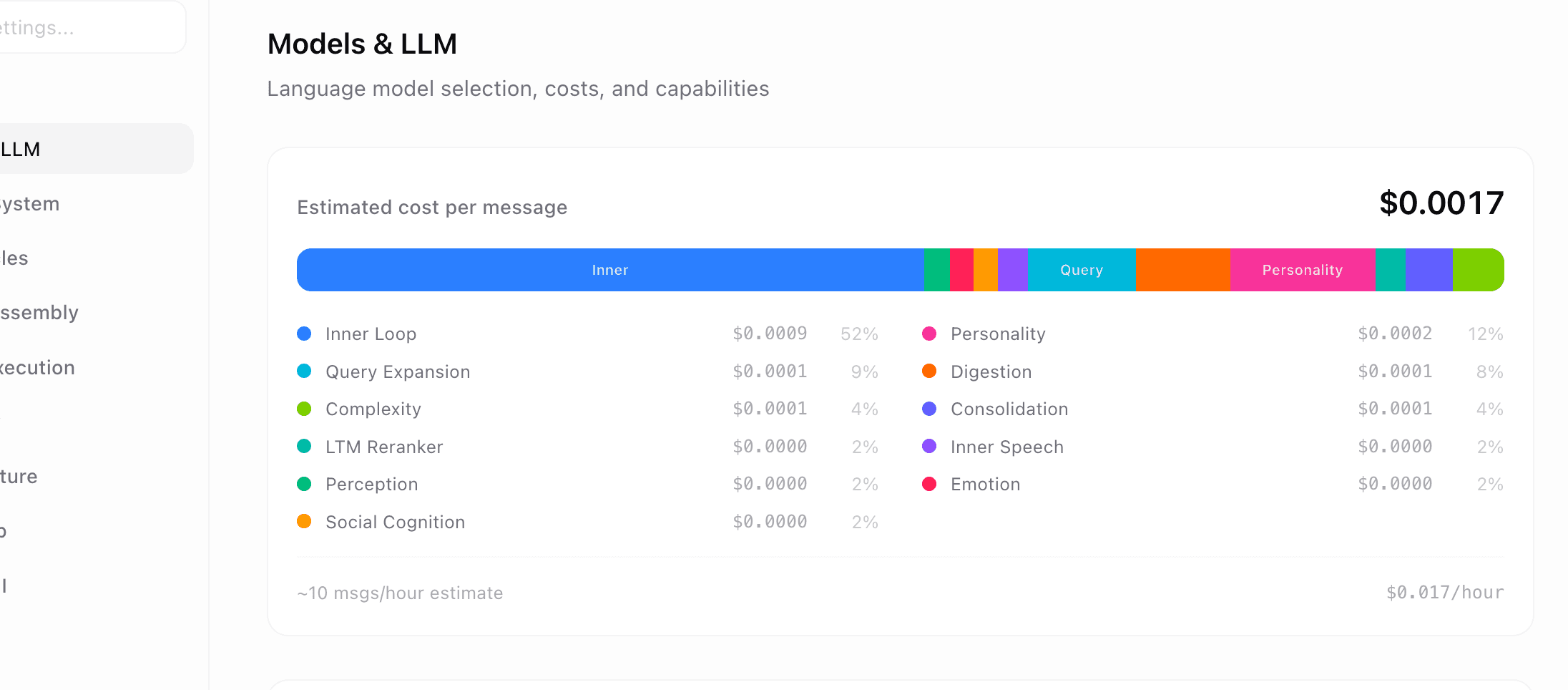This screenshot has width=1568, height=690.
Task: Select the lime green Complexity bar segment
Action: [x=1478, y=270]
